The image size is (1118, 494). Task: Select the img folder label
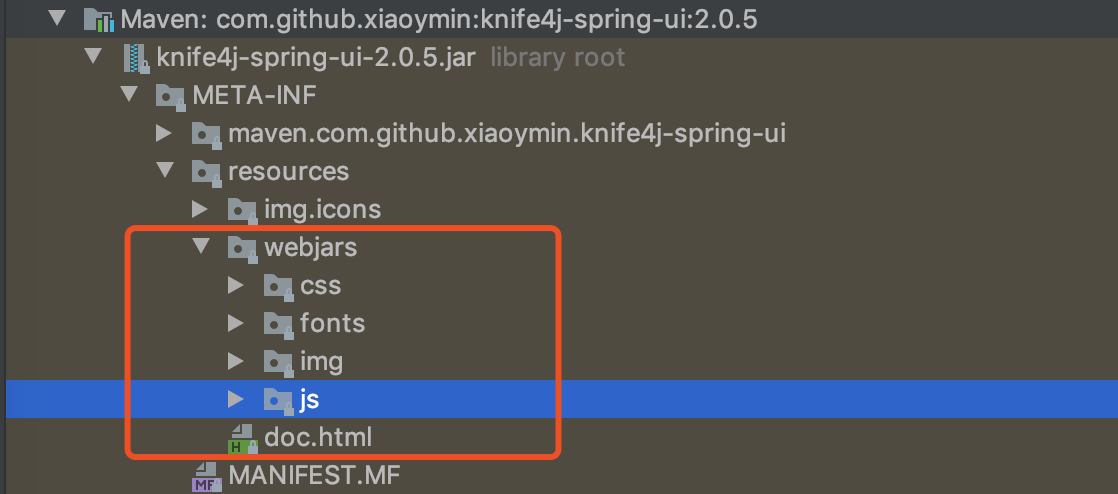click(x=321, y=361)
